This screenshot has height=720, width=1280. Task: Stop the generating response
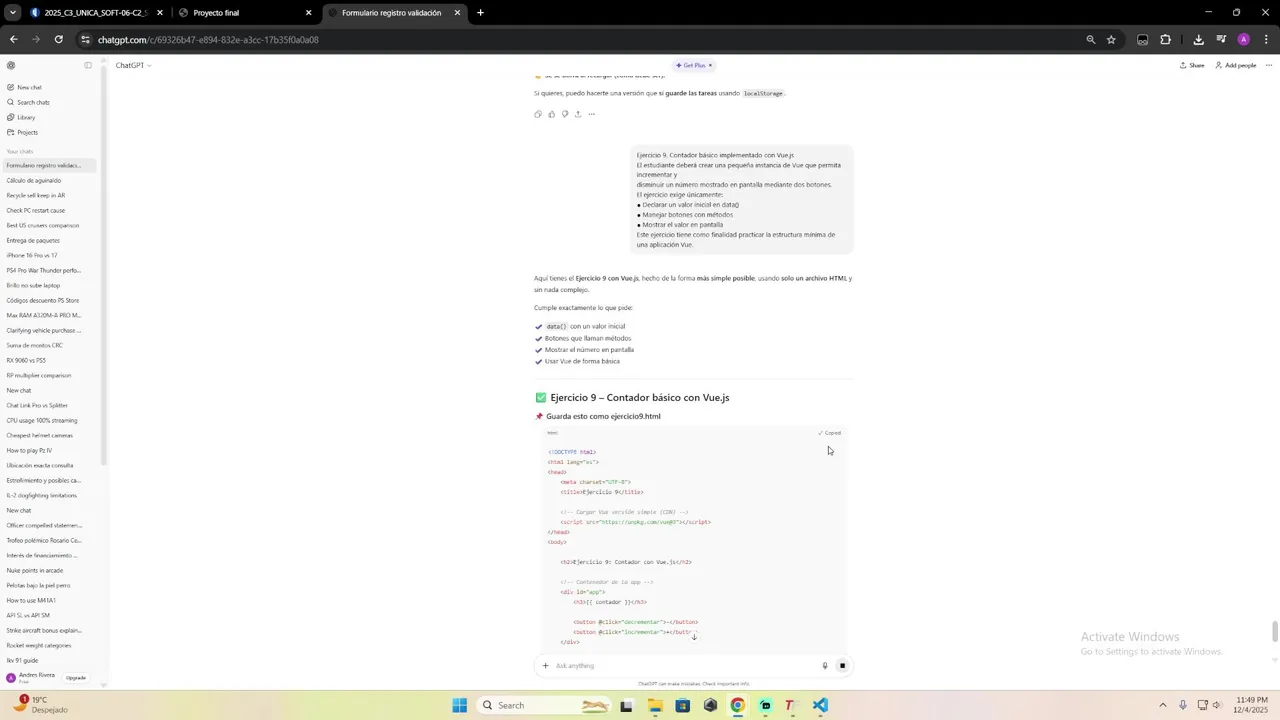pos(842,665)
